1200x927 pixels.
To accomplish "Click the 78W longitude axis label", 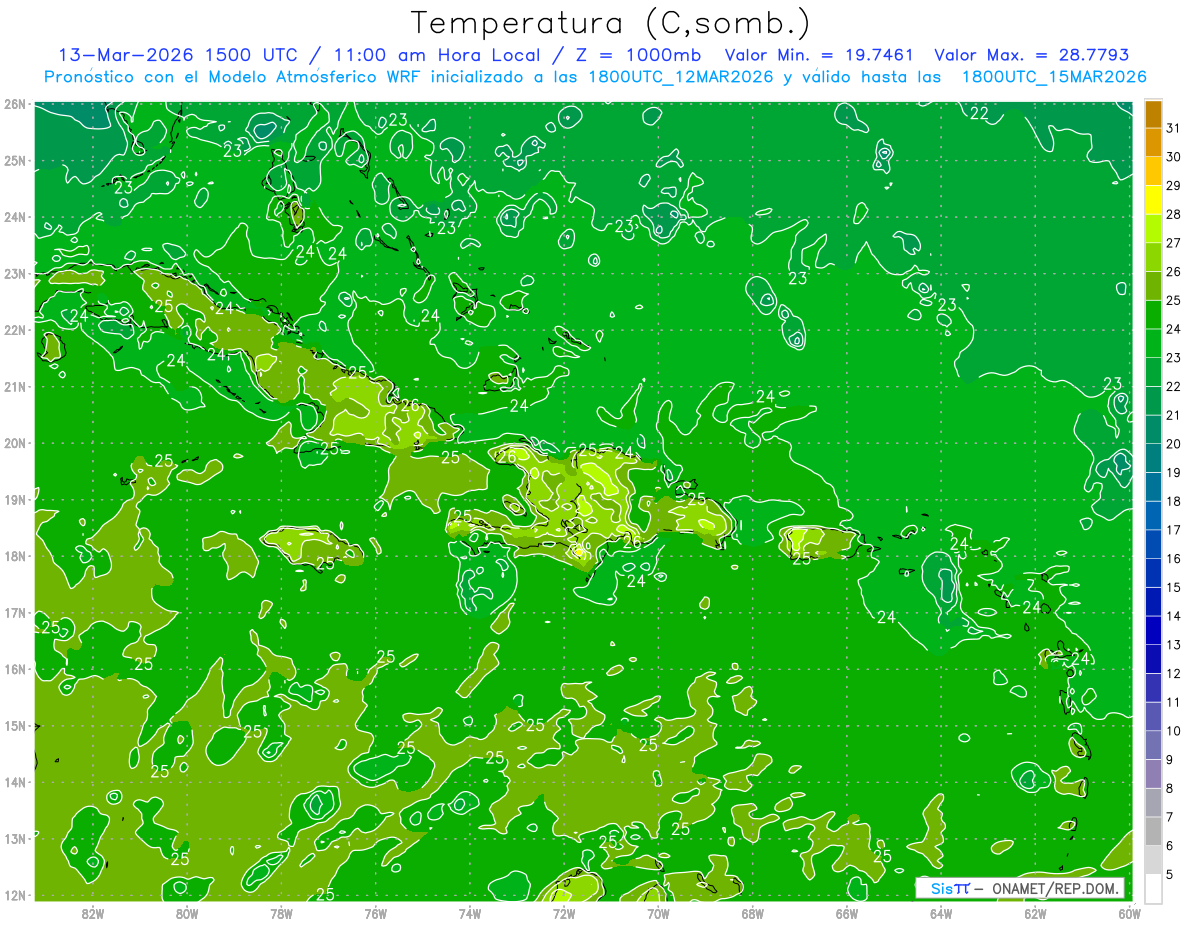I will click(x=281, y=913).
